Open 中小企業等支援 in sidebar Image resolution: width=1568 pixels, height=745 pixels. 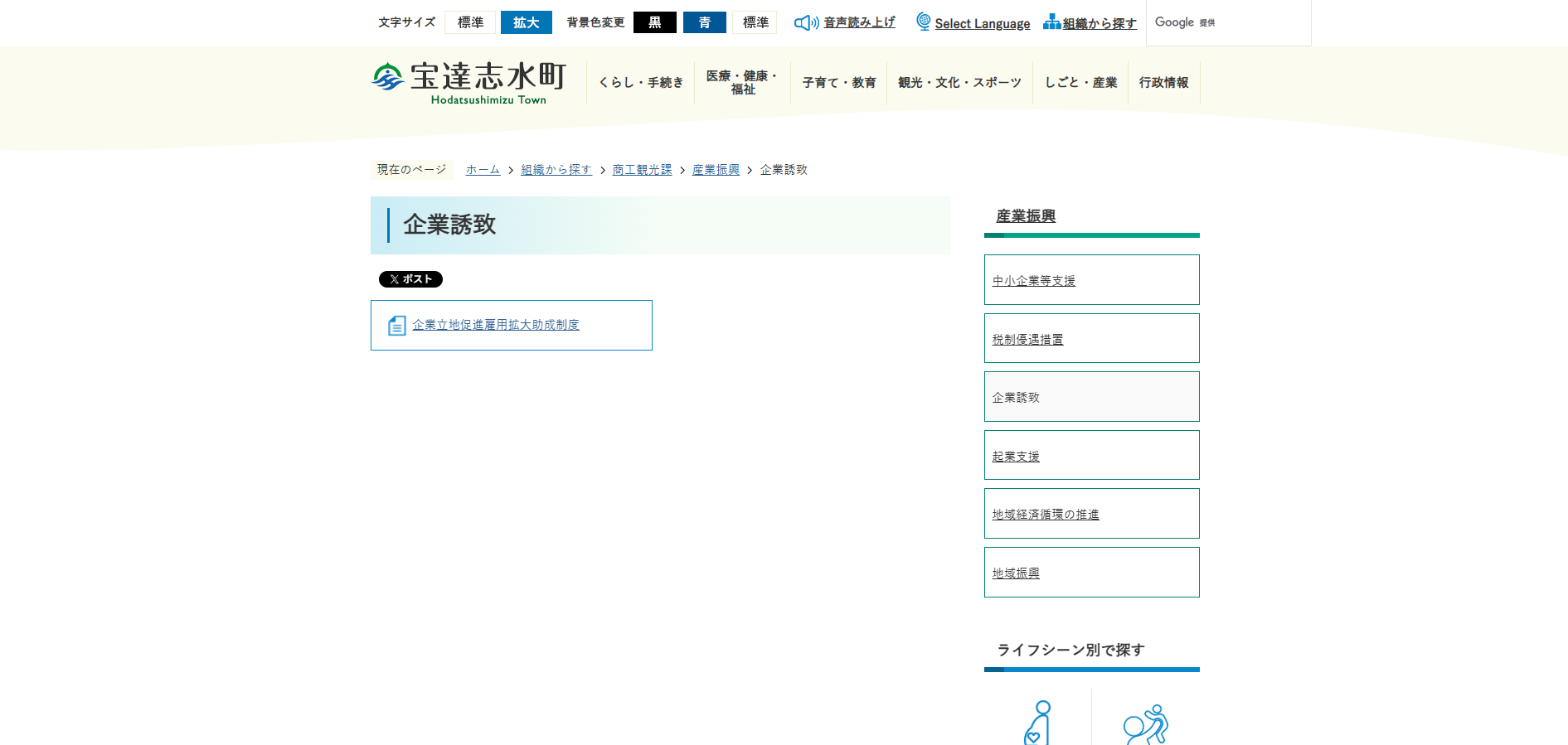1092,280
